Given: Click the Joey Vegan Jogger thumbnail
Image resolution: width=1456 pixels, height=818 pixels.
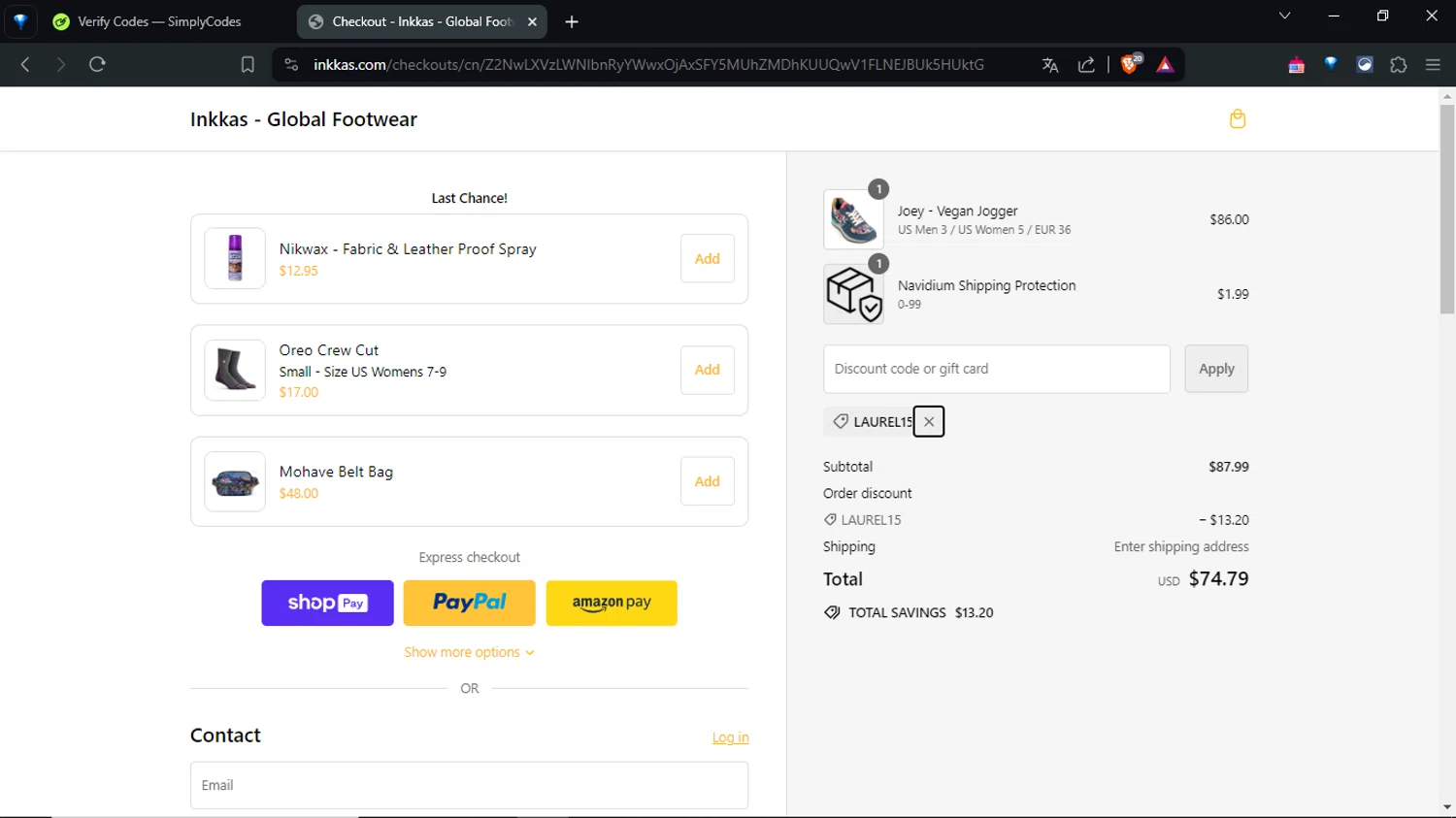Looking at the screenshot, I should pyautogui.click(x=853, y=219).
